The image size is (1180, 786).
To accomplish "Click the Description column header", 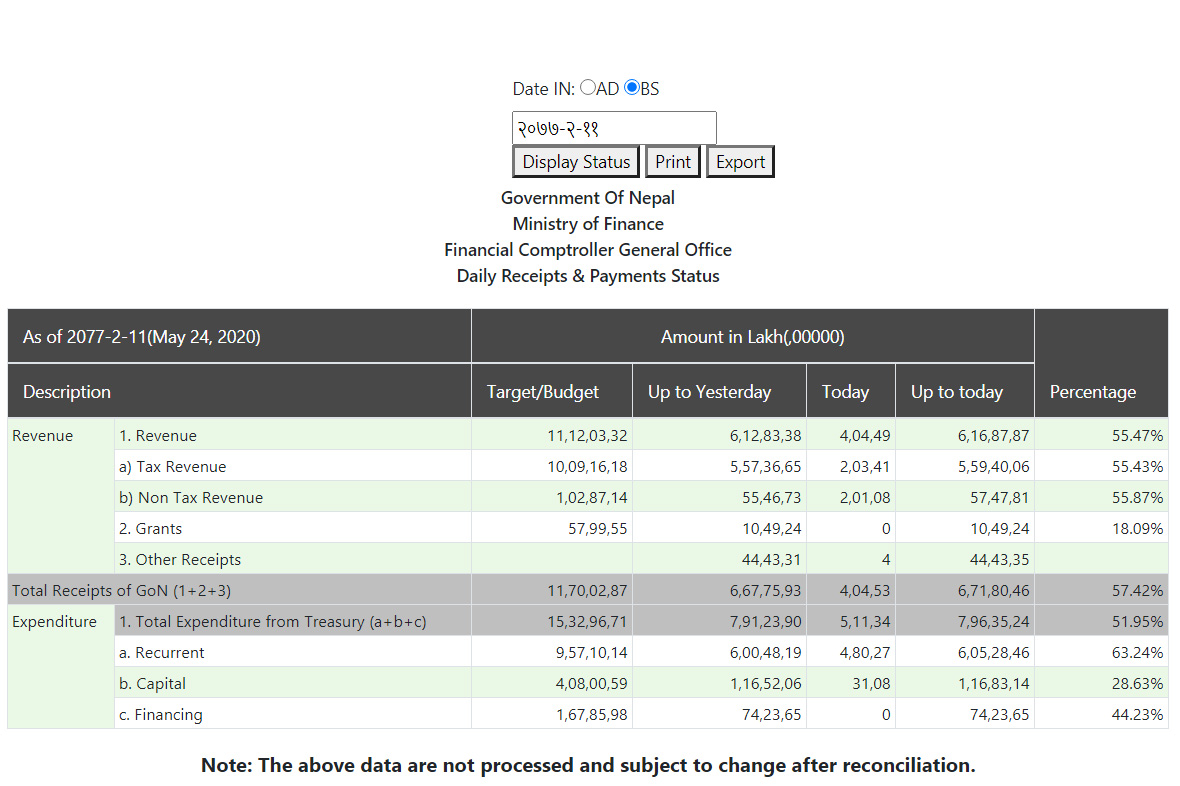I will point(67,392).
